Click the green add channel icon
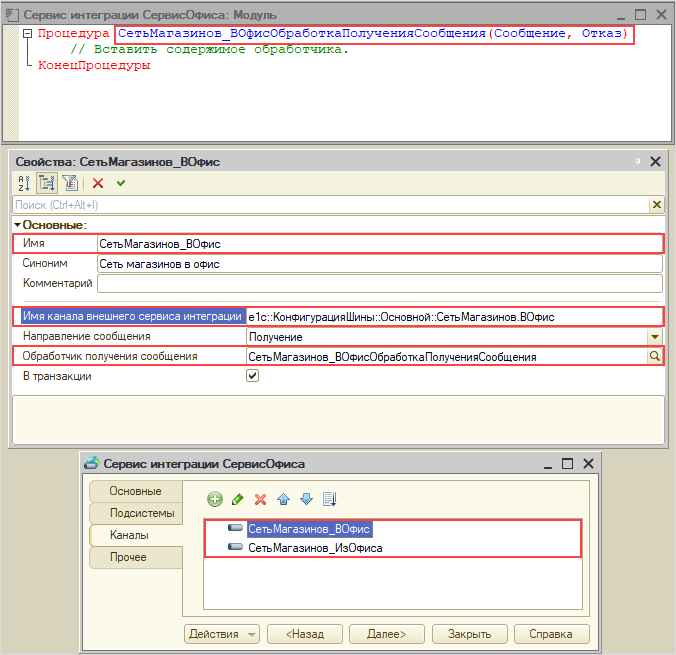 [215, 499]
